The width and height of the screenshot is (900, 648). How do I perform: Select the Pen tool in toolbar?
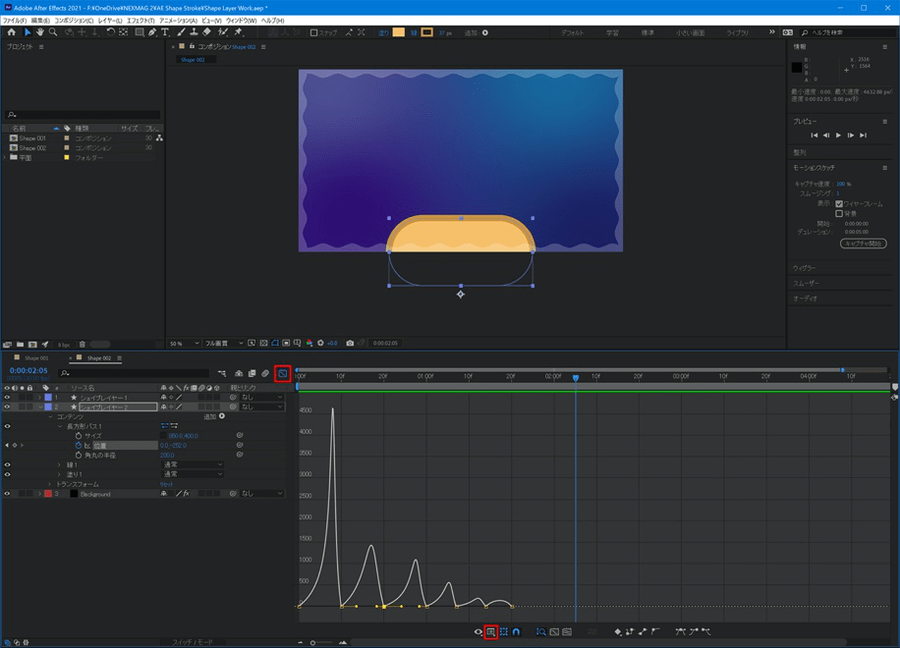[151, 32]
